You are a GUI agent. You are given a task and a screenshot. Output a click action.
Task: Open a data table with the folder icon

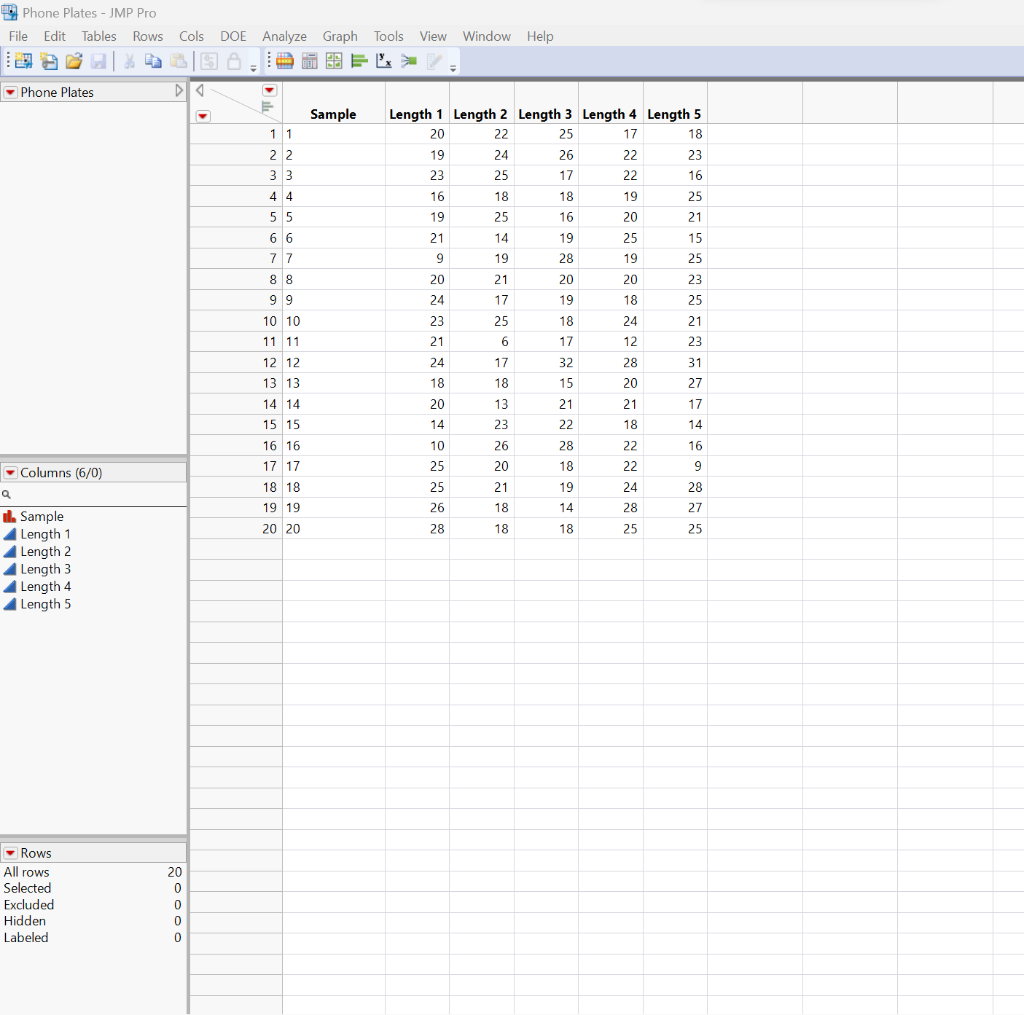73,61
